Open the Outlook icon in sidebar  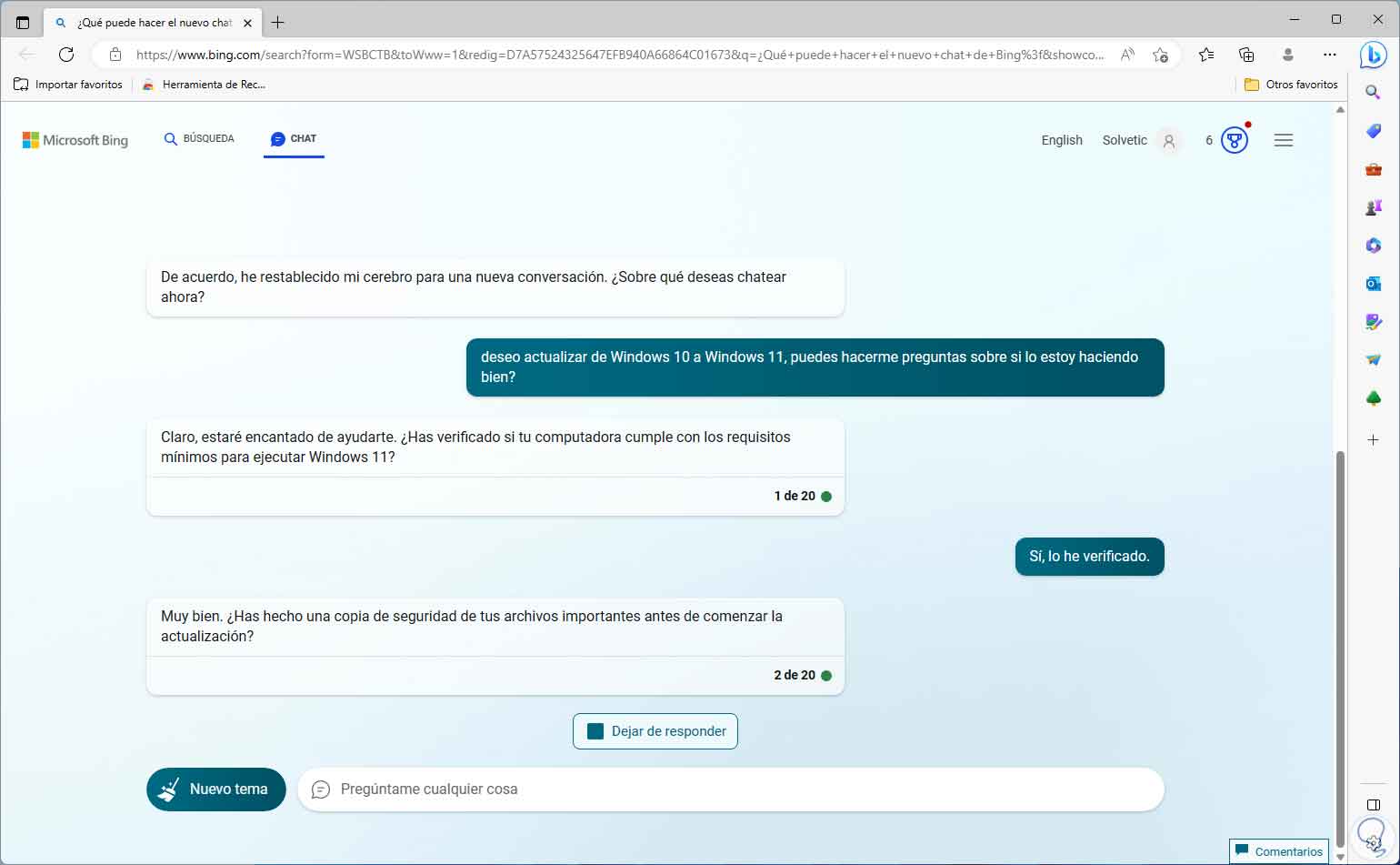pos(1373,284)
